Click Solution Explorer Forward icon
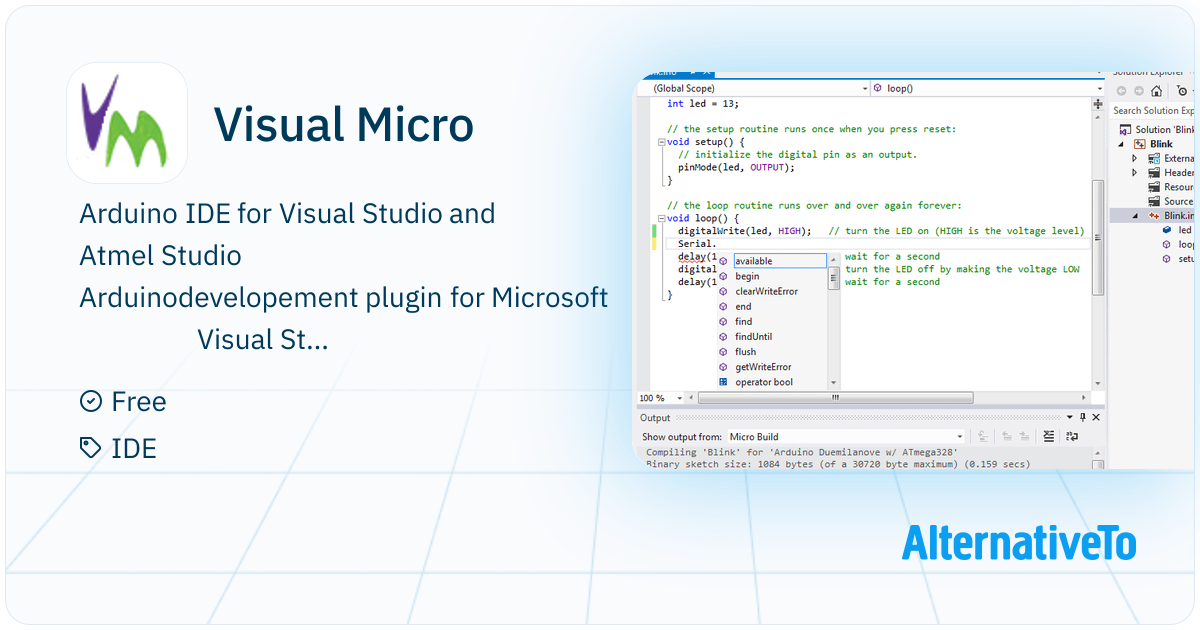1200x630 pixels. 1138,90
